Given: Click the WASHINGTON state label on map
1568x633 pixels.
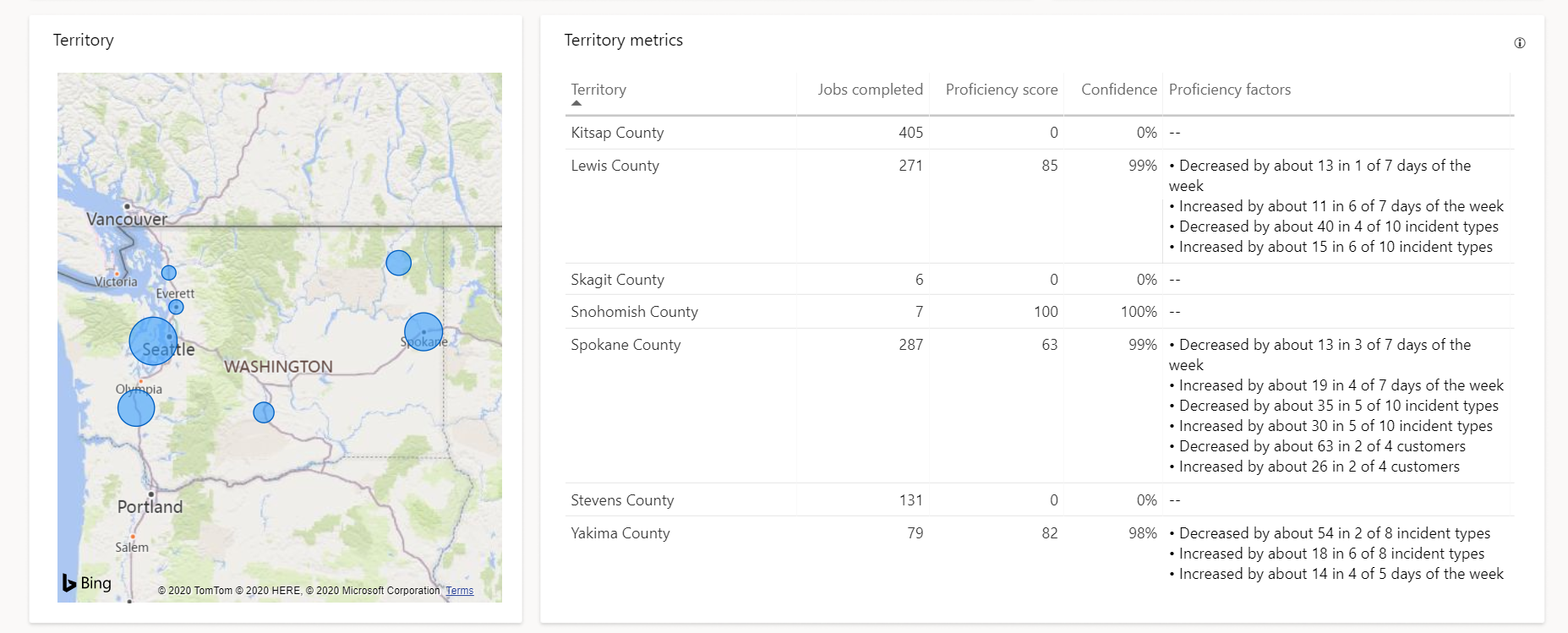Looking at the screenshot, I should click(278, 367).
